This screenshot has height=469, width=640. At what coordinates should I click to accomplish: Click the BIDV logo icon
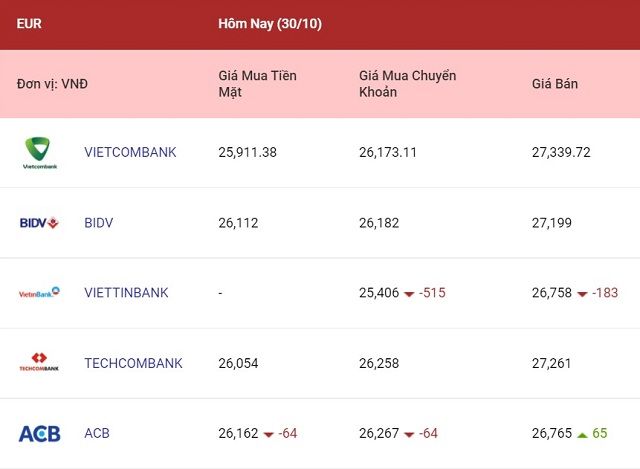coord(40,222)
